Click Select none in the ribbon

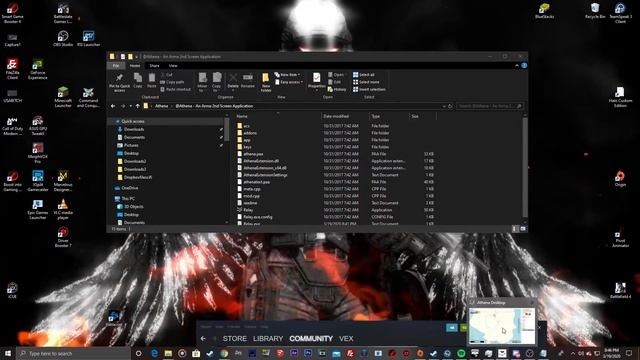(x=366, y=82)
